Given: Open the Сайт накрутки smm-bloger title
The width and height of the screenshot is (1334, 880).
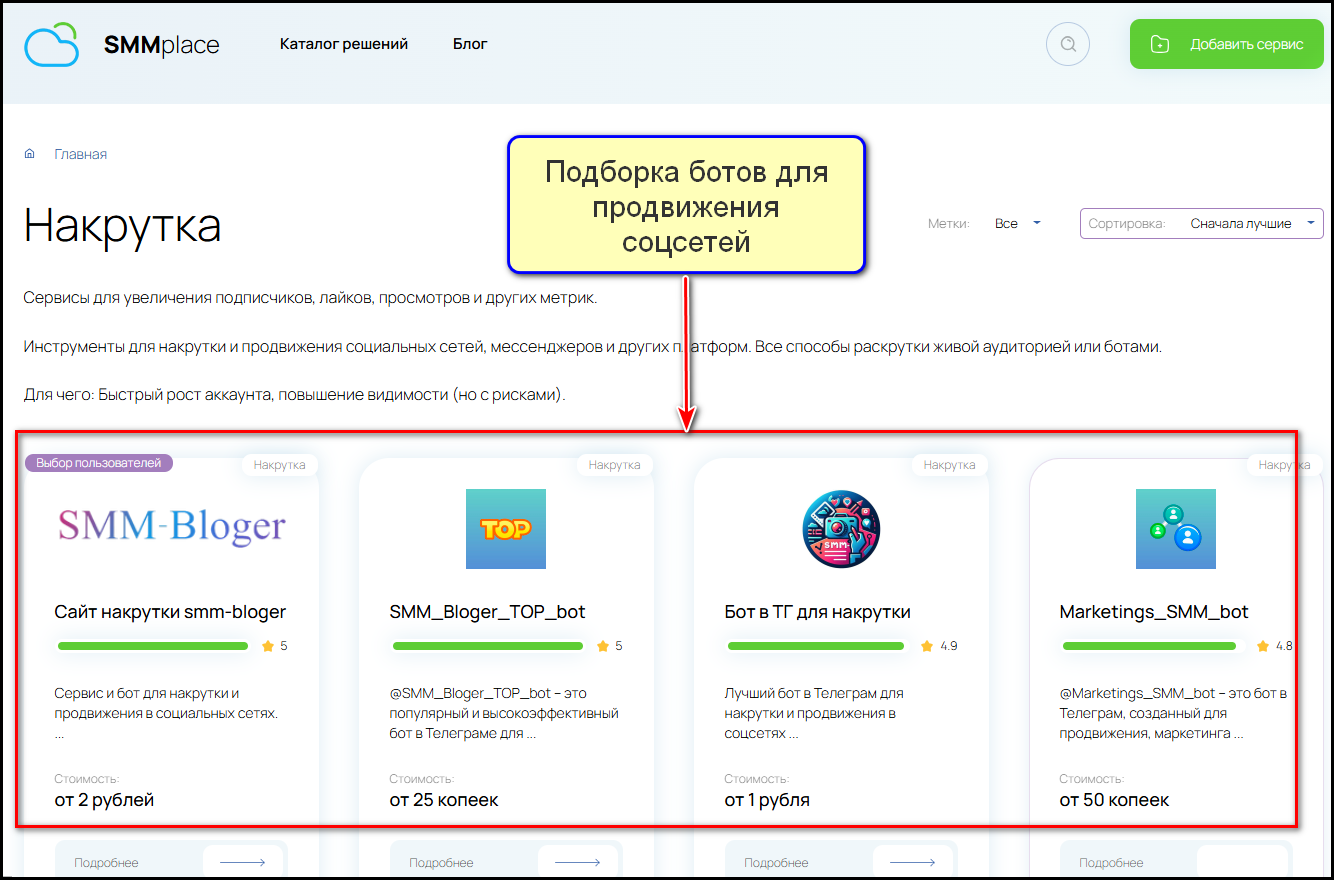Looking at the screenshot, I should point(170,612).
